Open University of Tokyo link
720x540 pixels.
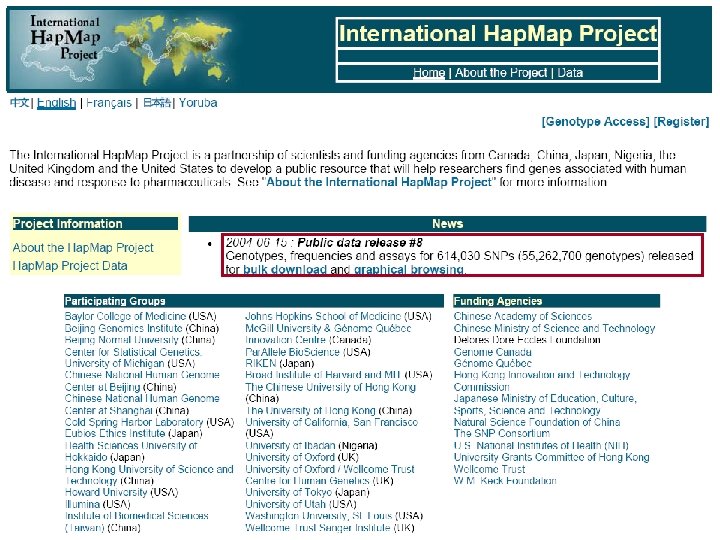pos(288,492)
